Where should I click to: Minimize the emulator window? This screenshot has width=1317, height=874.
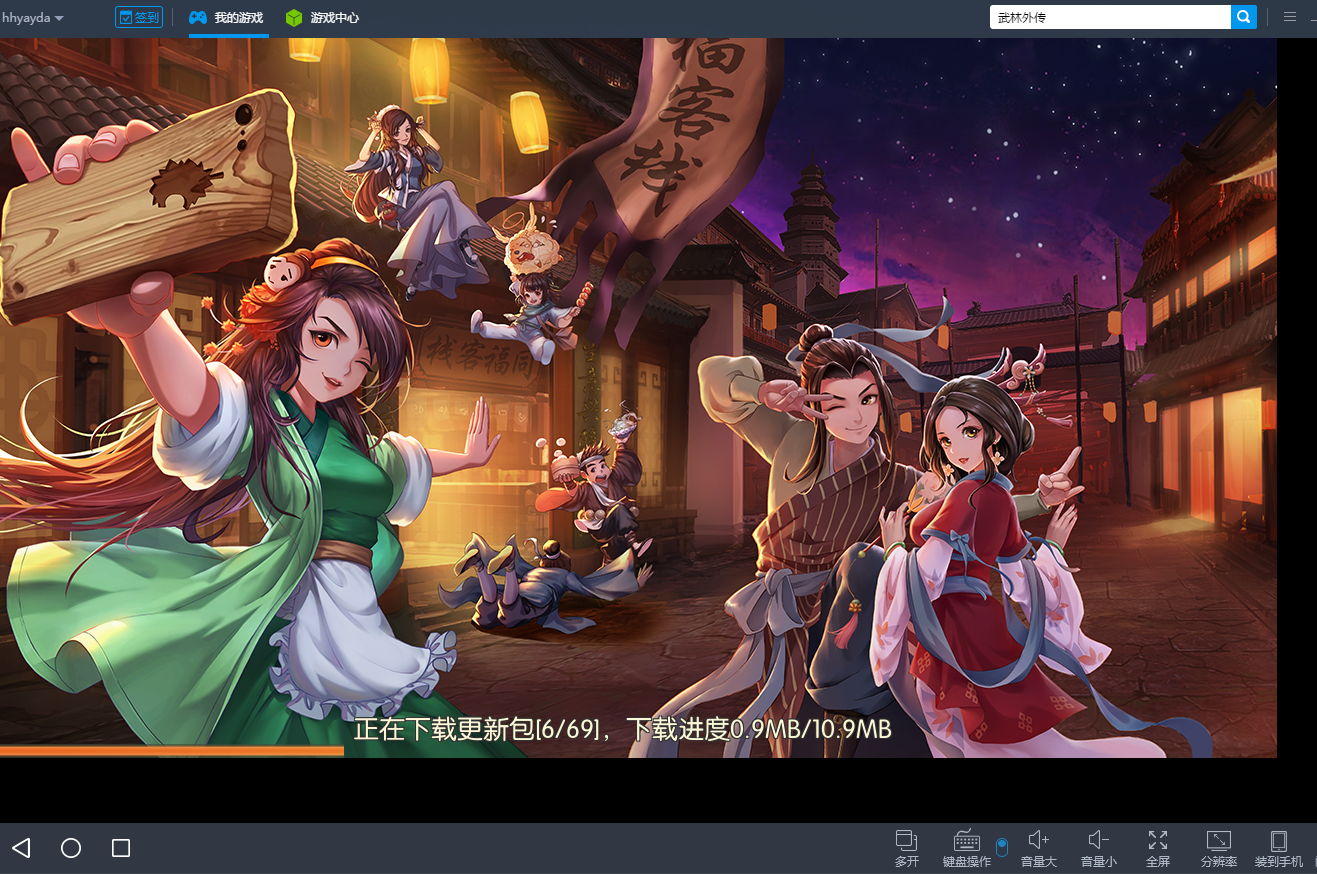pos(1313,18)
